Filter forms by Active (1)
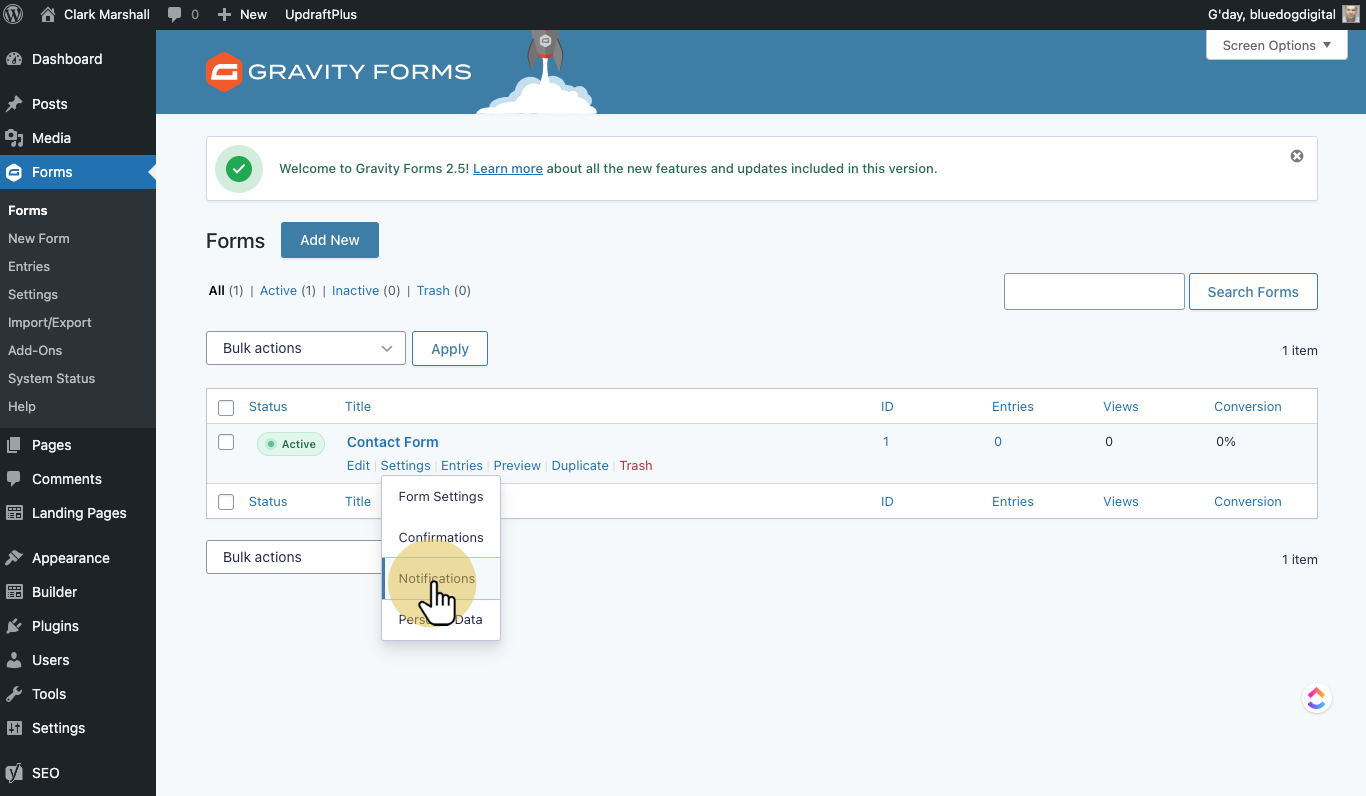The height and width of the screenshot is (796, 1366). coord(288,291)
